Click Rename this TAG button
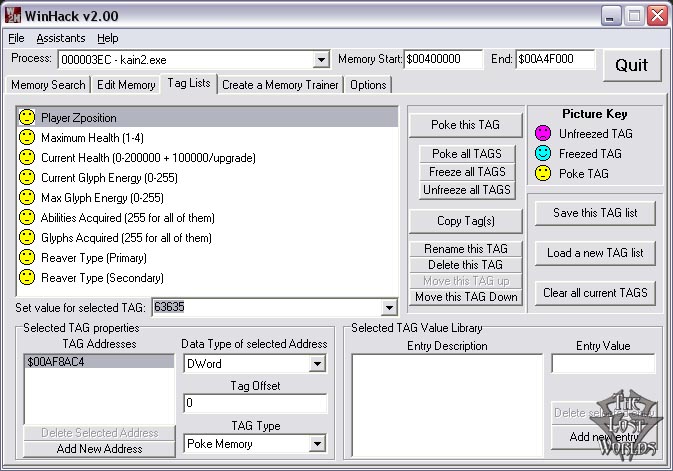This screenshot has width=673, height=471. (466, 249)
